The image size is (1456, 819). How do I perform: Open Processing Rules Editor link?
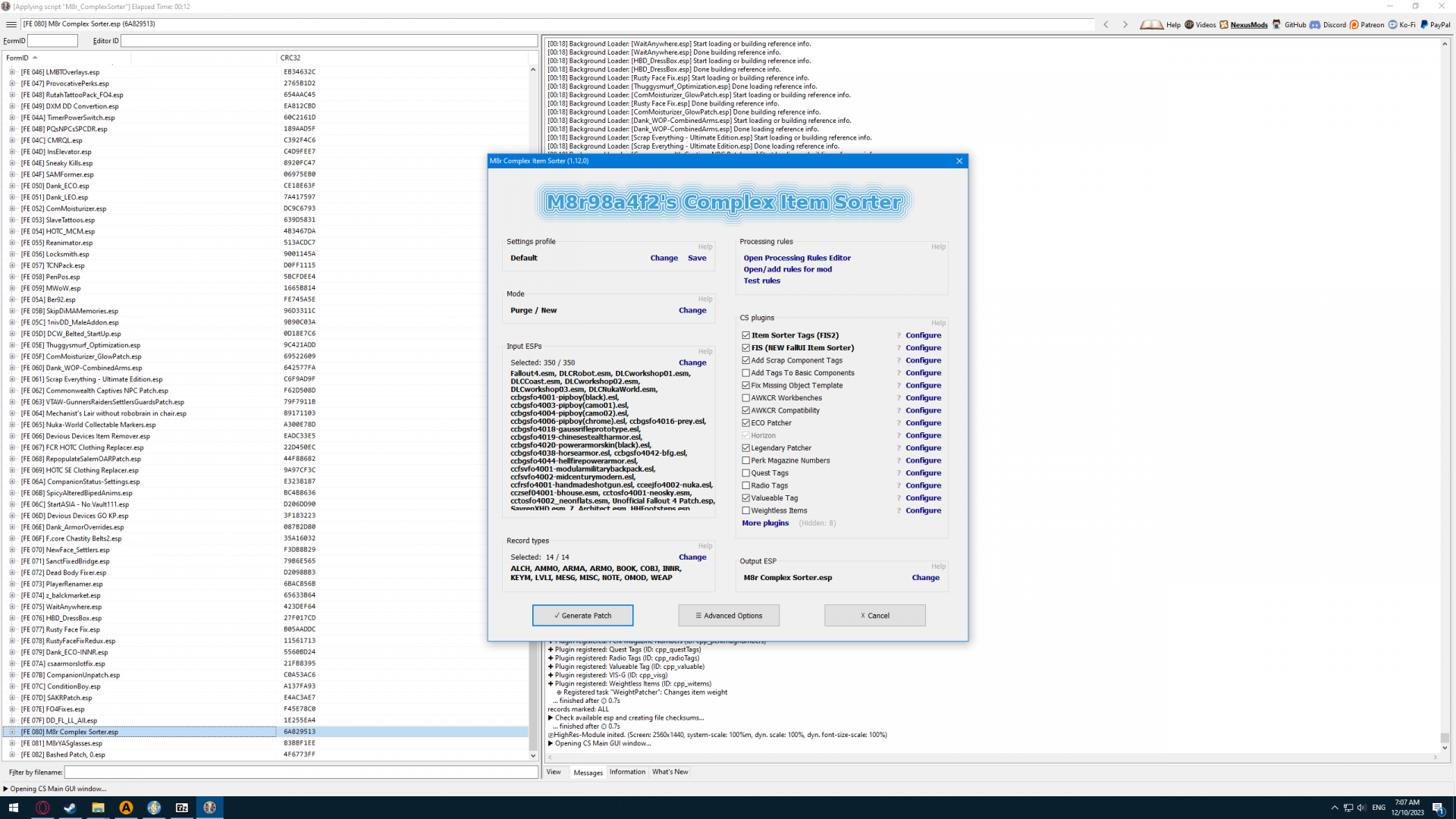click(797, 258)
